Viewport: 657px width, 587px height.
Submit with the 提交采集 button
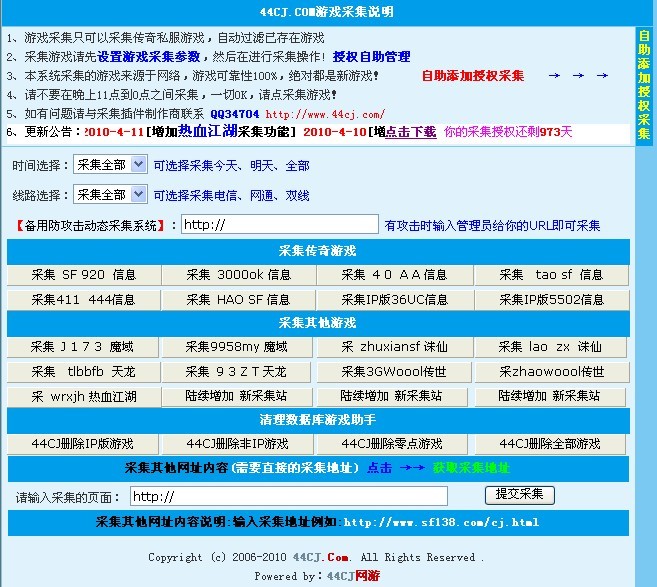coord(519,494)
